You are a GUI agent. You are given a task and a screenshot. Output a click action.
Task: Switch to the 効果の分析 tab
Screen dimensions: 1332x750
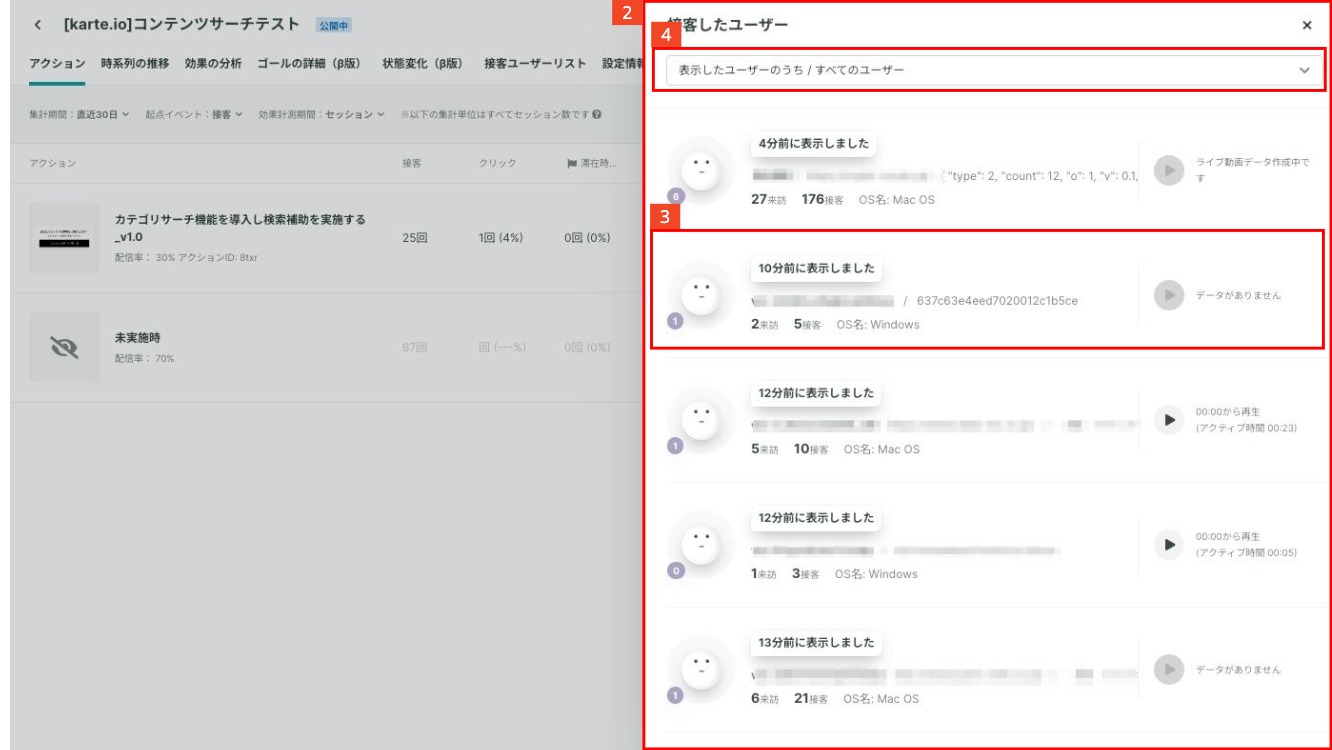point(213,63)
